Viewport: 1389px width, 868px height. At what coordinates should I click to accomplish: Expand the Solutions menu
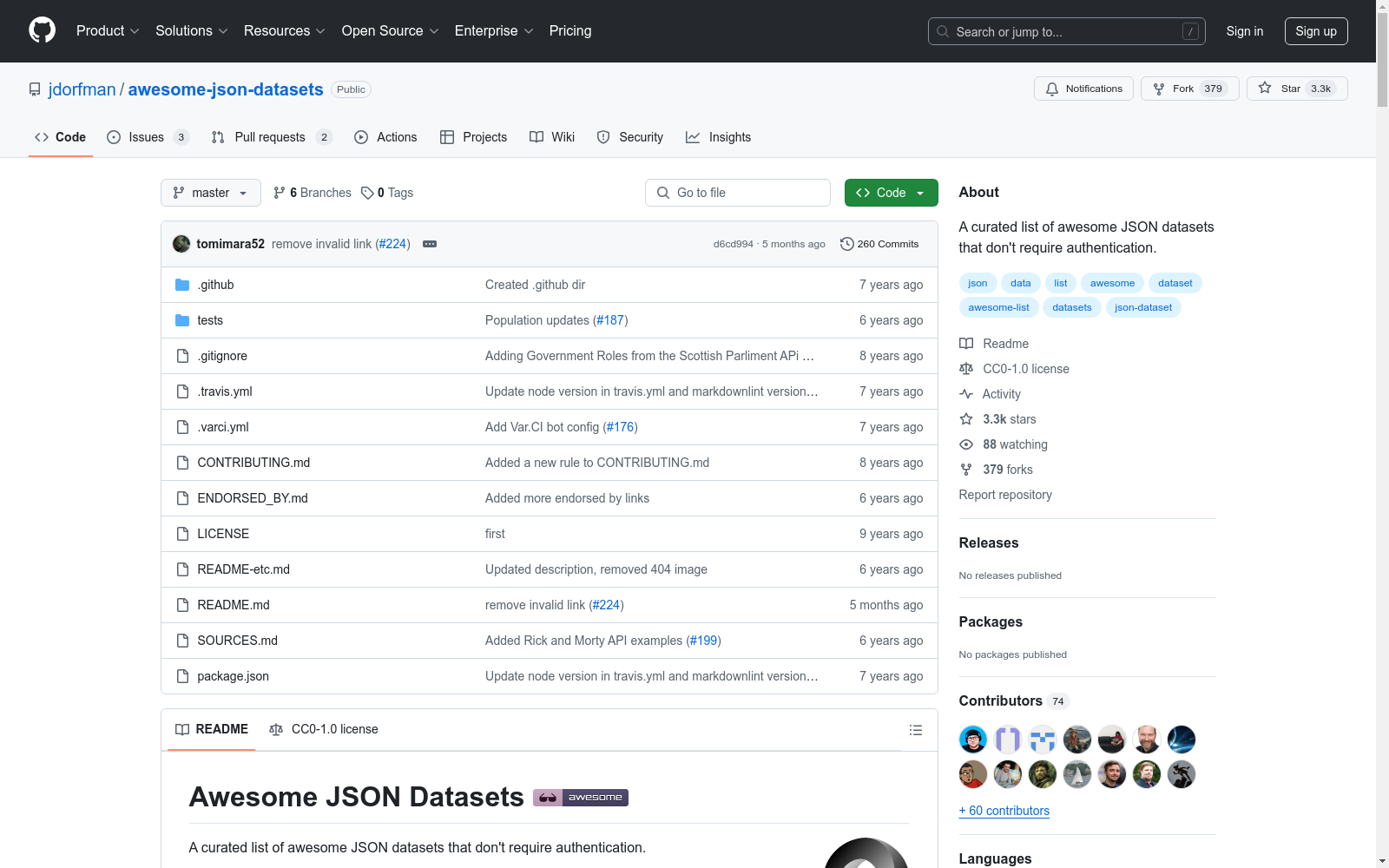click(x=192, y=31)
